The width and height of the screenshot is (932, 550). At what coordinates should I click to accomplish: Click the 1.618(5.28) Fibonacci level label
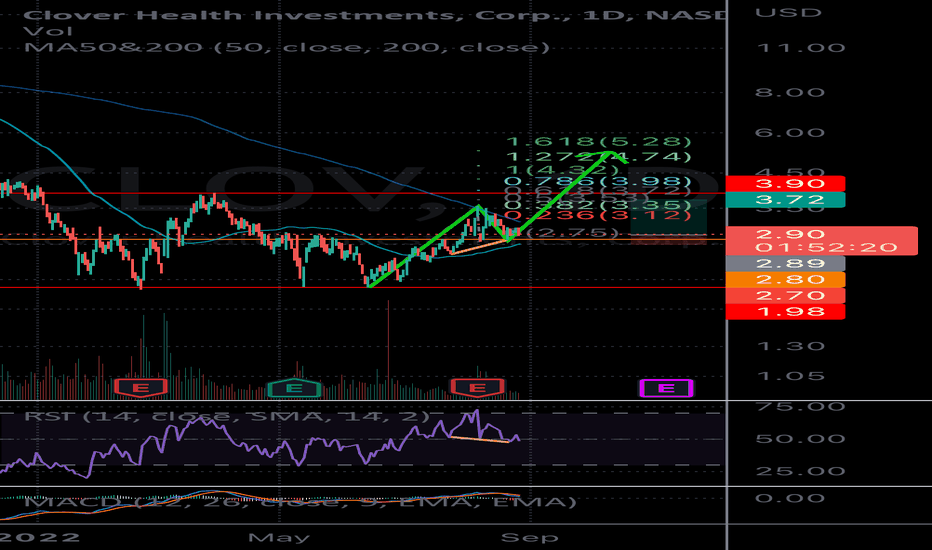pos(599,142)
